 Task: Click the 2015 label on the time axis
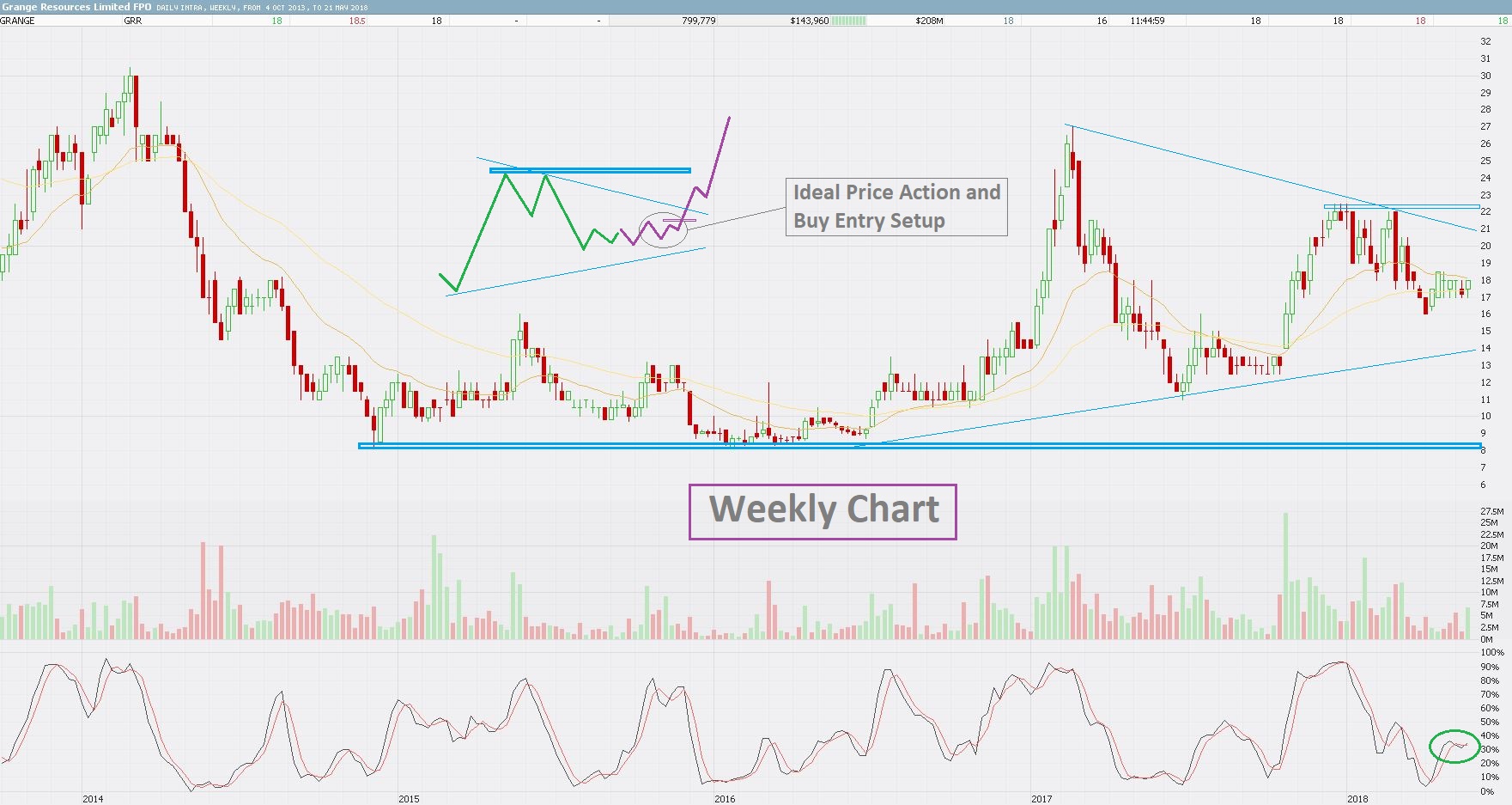click(x=409, y=799)
